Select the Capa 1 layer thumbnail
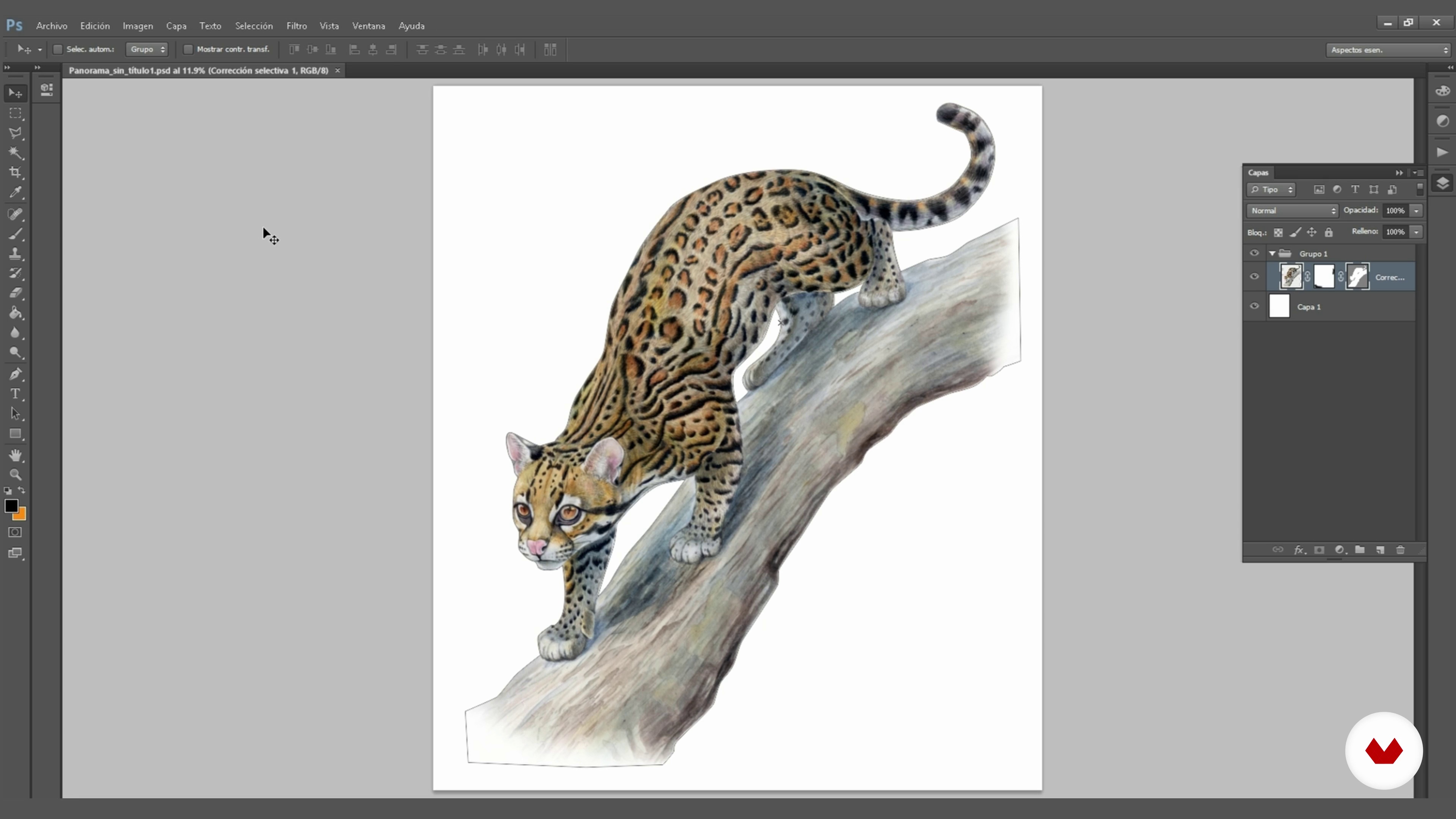Viewport: 1456px width, 819px height. point(1279,306)
